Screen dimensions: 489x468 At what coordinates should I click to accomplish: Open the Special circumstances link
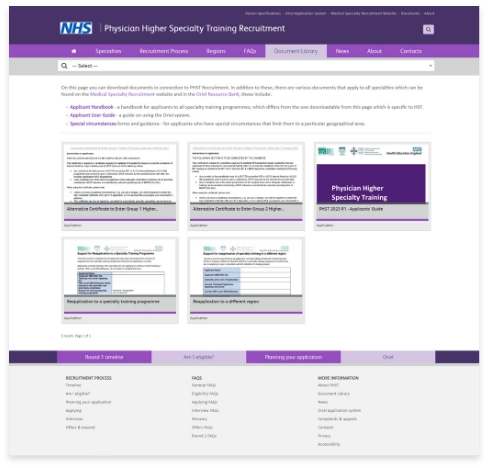93,124
